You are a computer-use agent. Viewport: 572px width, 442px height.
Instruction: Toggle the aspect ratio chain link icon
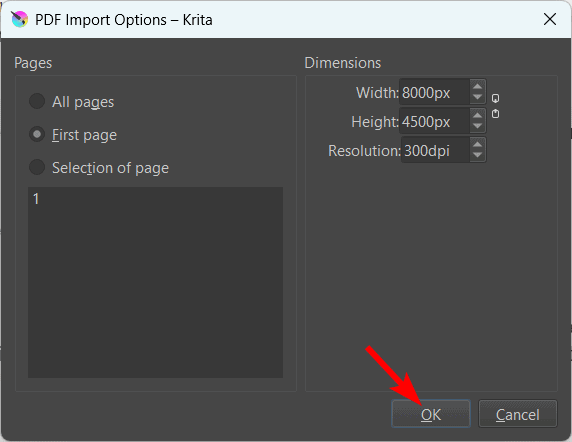click(495, 106)
